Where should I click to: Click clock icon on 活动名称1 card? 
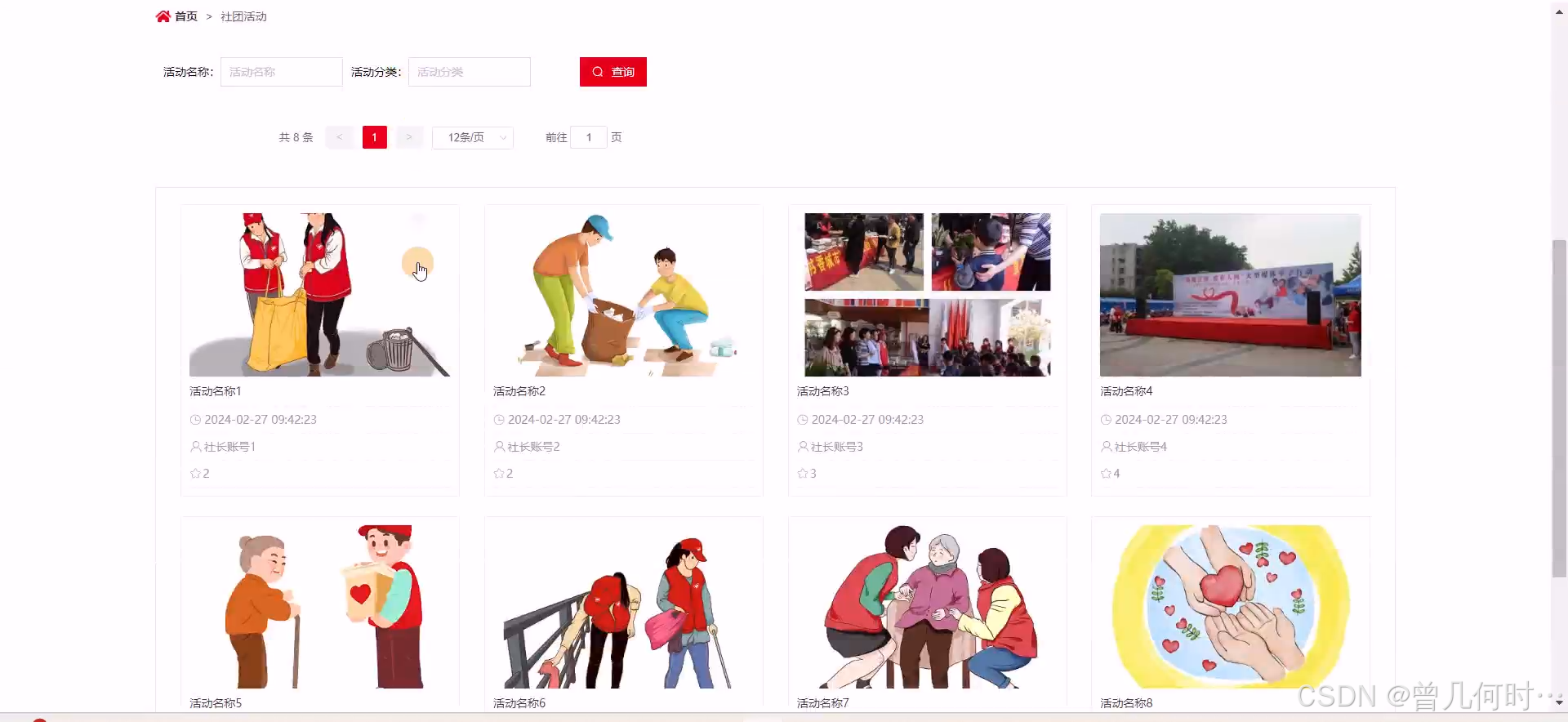195,420
